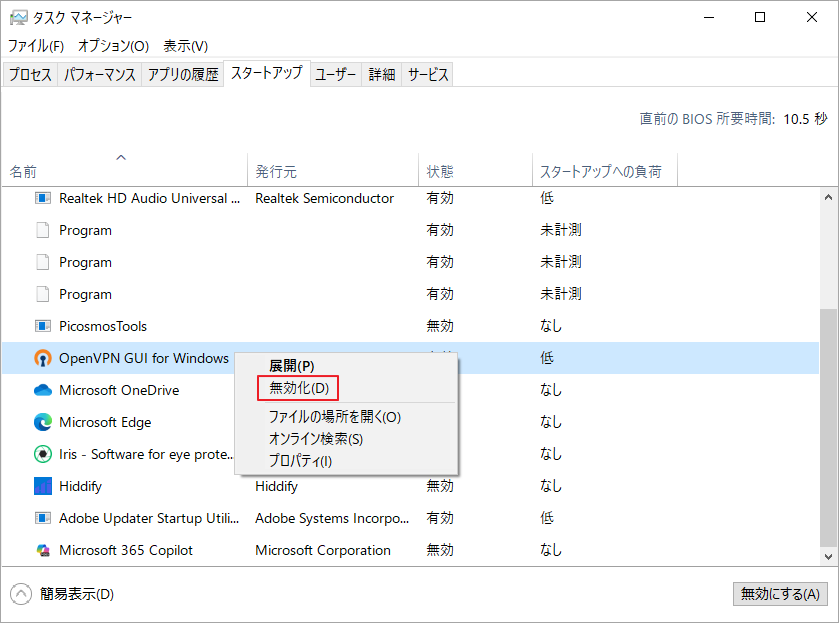The height and width of the screenshot is (623, 839).
Task: Click the PicosmosTools row icon
Action: (x=43, y=326)
